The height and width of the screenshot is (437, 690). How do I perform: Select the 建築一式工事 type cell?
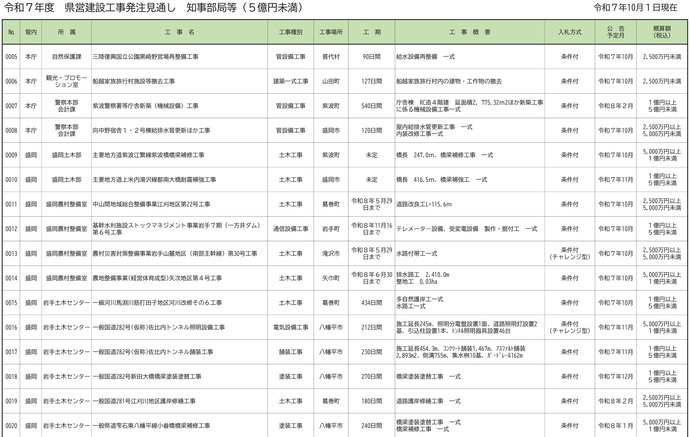click(x=291, y=81)
